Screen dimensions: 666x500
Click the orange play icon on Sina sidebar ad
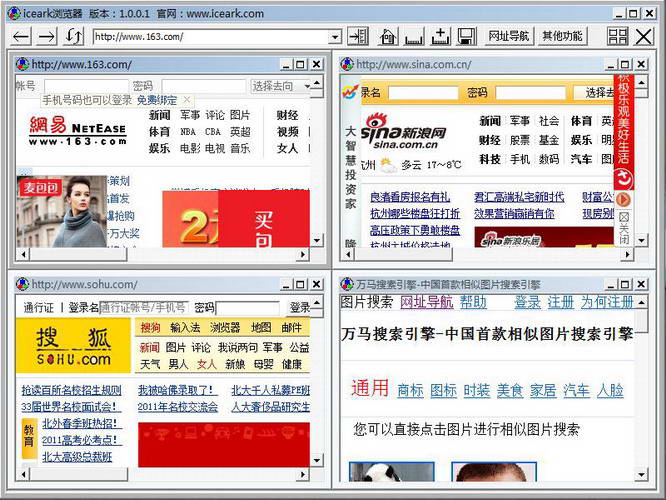[x=623, y=199]
